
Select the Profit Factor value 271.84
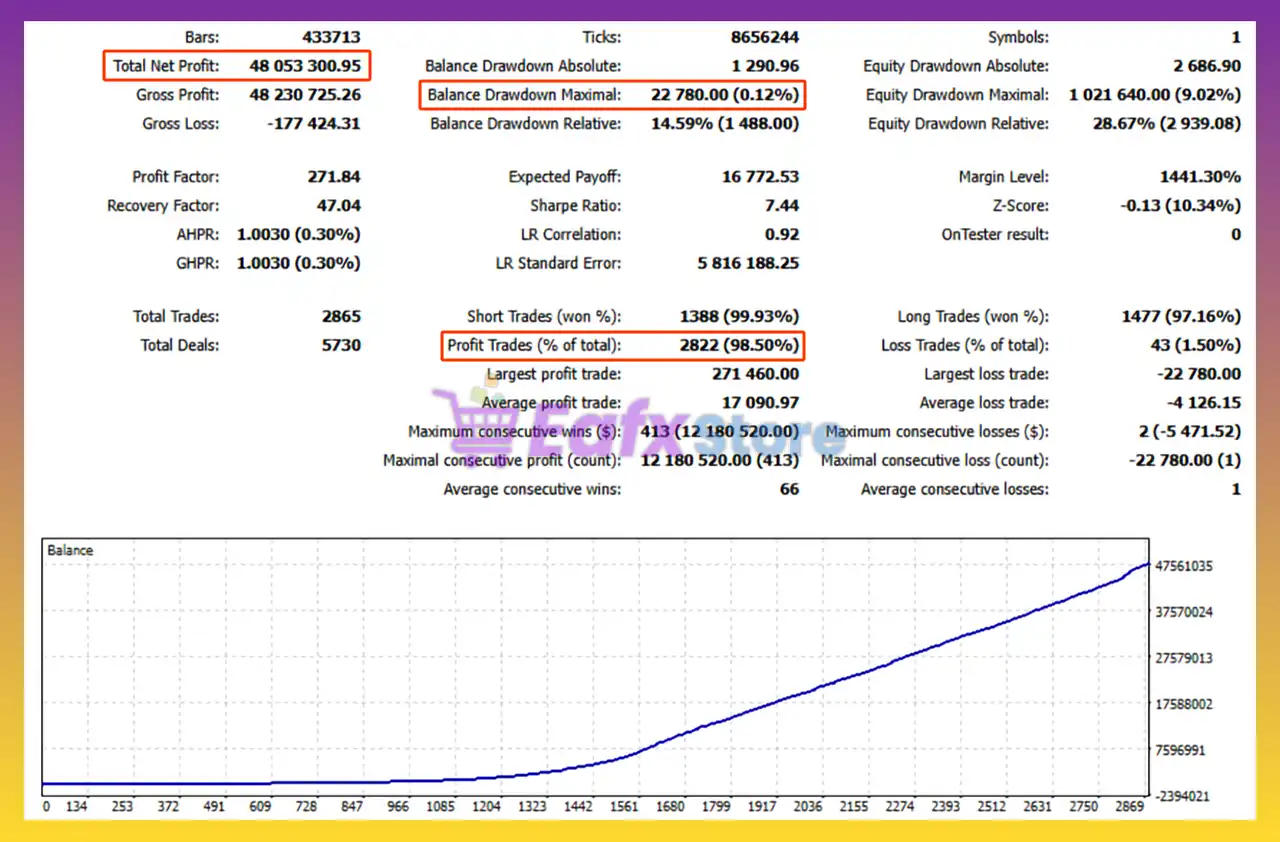333,177
